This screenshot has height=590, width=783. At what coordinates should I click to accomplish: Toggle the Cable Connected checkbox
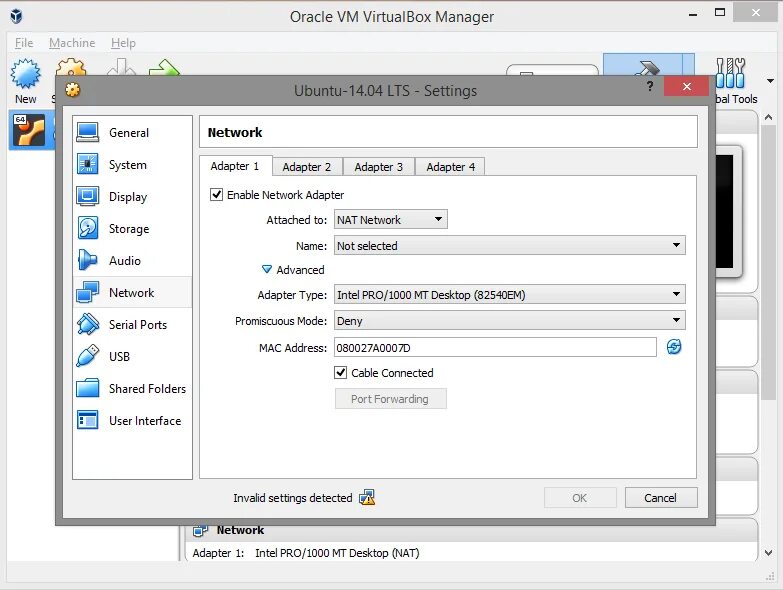tap(341, 372)
